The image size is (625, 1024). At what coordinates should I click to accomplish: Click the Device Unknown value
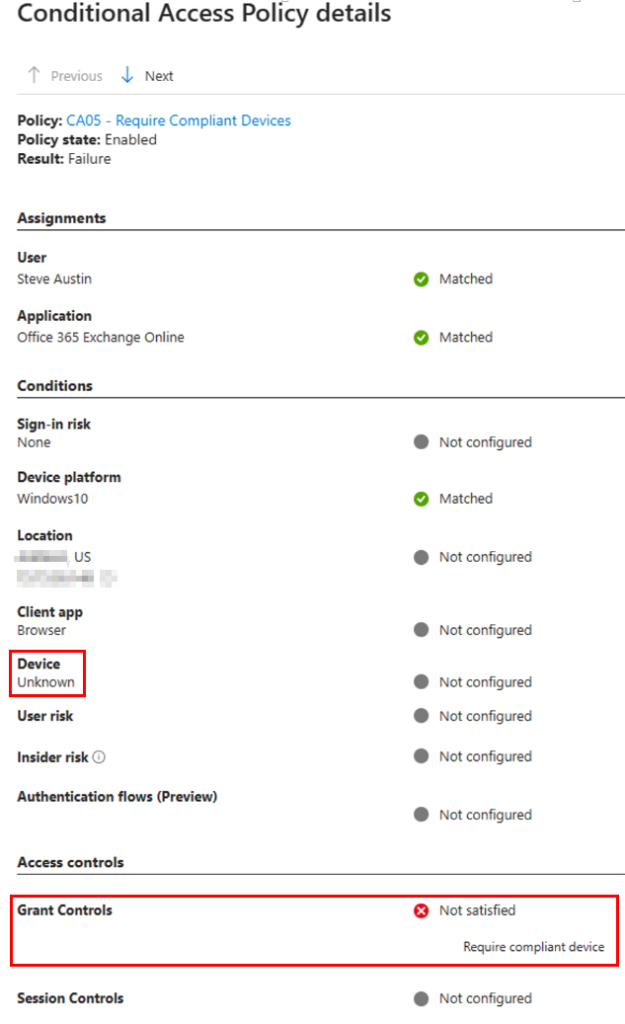click(46, 683)
